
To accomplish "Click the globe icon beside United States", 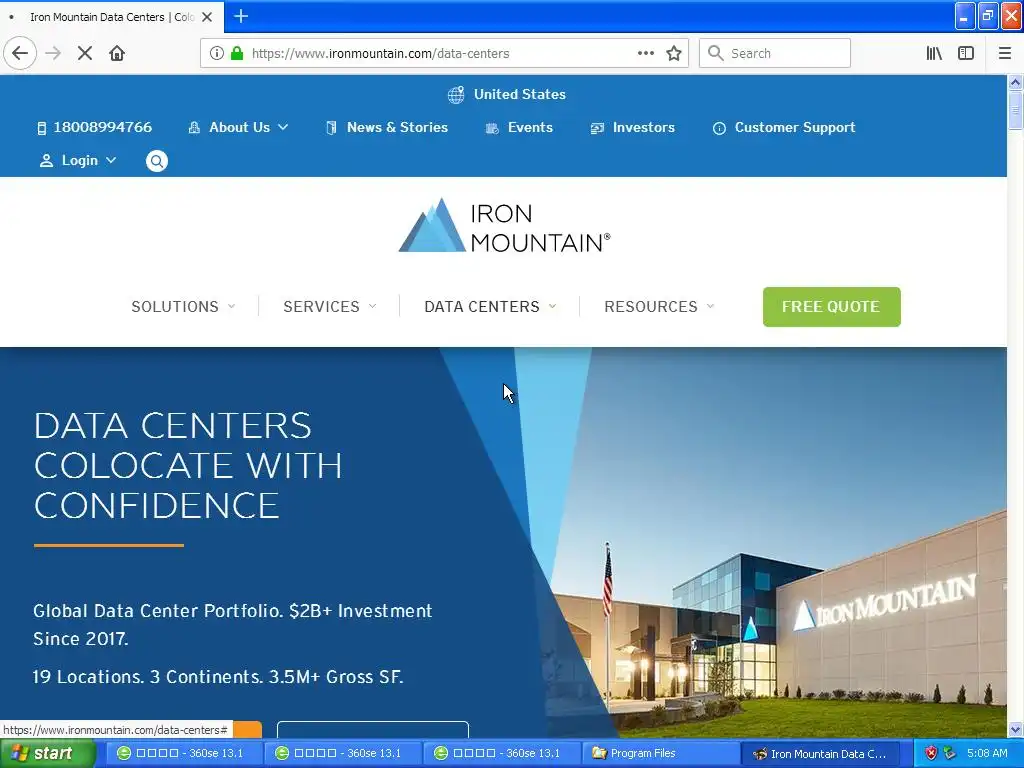I will (x=456, y=95).
